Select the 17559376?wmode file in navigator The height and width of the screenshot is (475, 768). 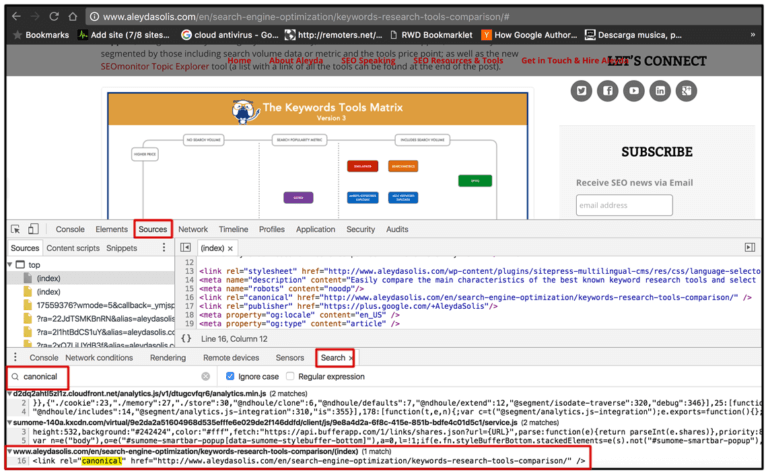point(99,305)
